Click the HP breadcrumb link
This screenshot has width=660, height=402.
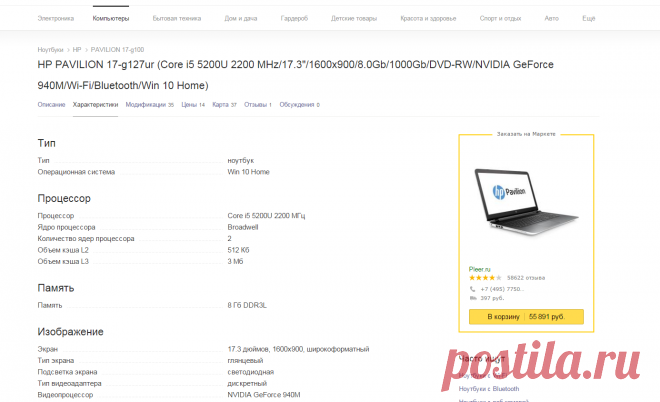[x=77, y=50]
